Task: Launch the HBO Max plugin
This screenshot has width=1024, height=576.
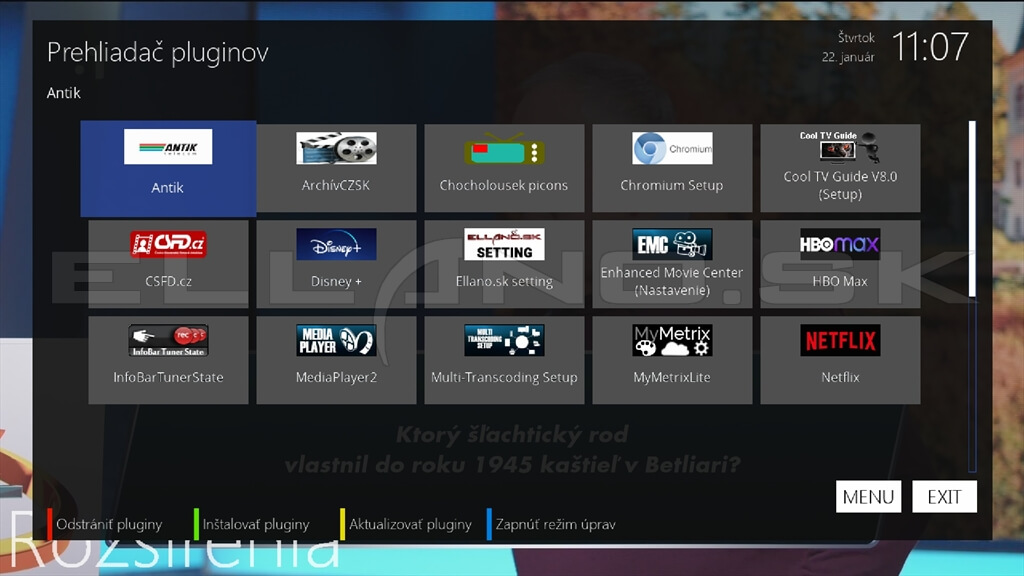Action: coord(840,264)
